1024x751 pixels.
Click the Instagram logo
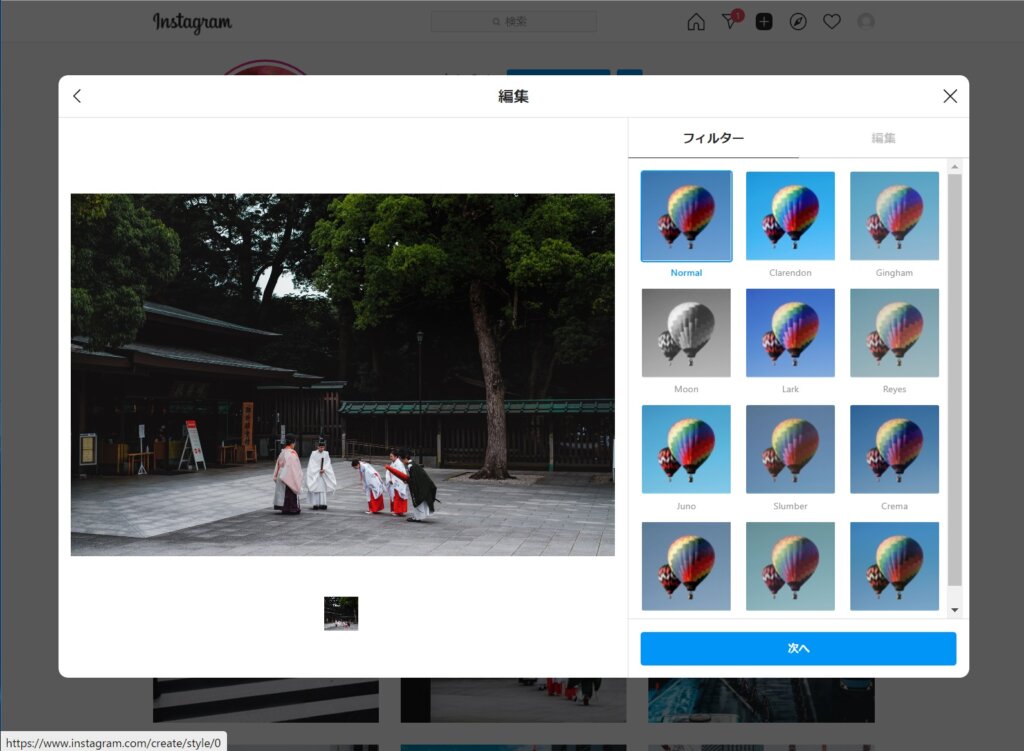[x=192, y=22]
